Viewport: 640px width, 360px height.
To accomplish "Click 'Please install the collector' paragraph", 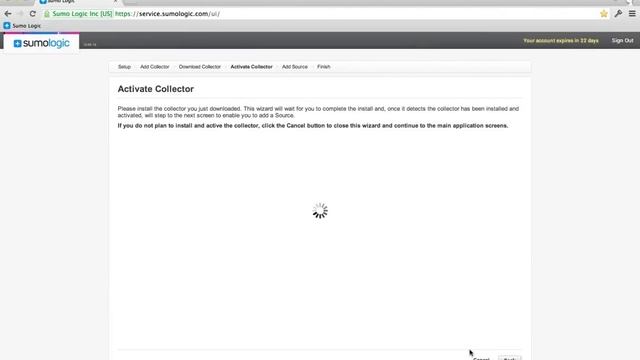I will pos(318,112).
